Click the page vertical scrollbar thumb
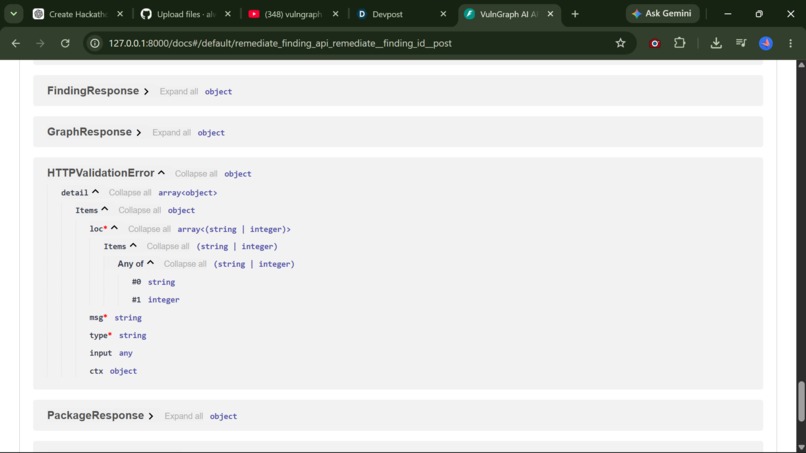Screen dimensions: 806x453 coord(801,402)
